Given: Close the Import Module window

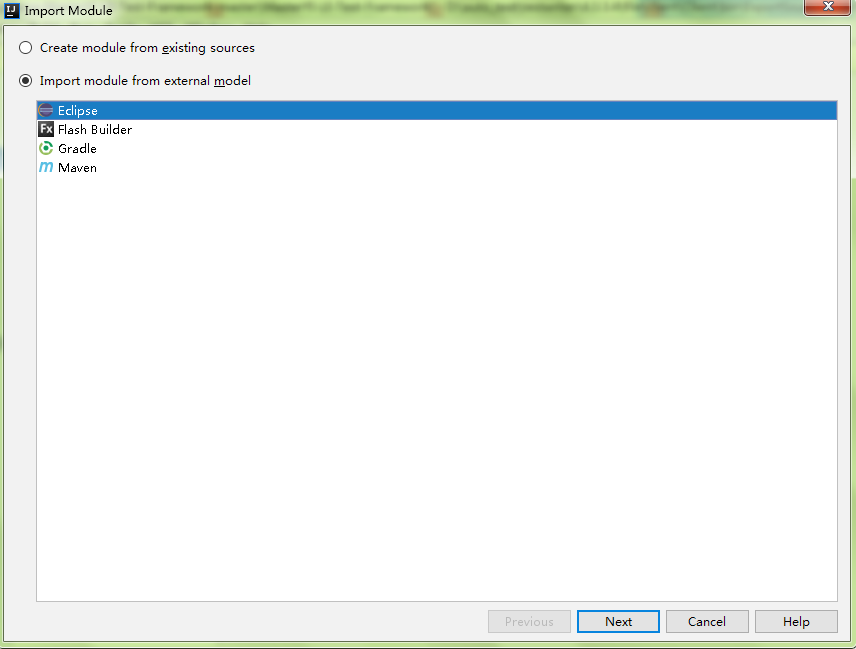Looking at the screenshot, I should coord(827,7).
